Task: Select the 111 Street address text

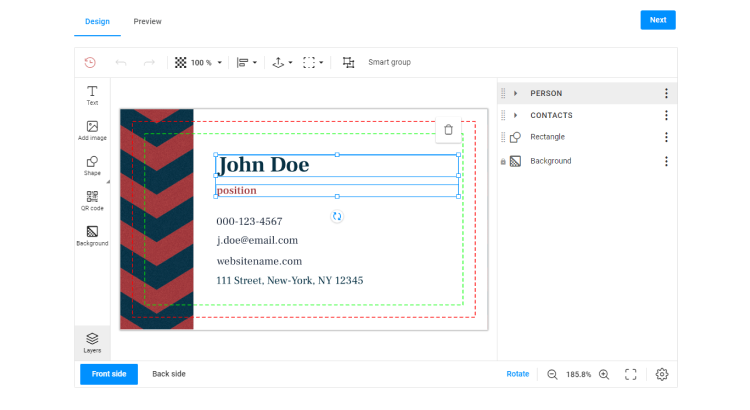Action: 290,281
